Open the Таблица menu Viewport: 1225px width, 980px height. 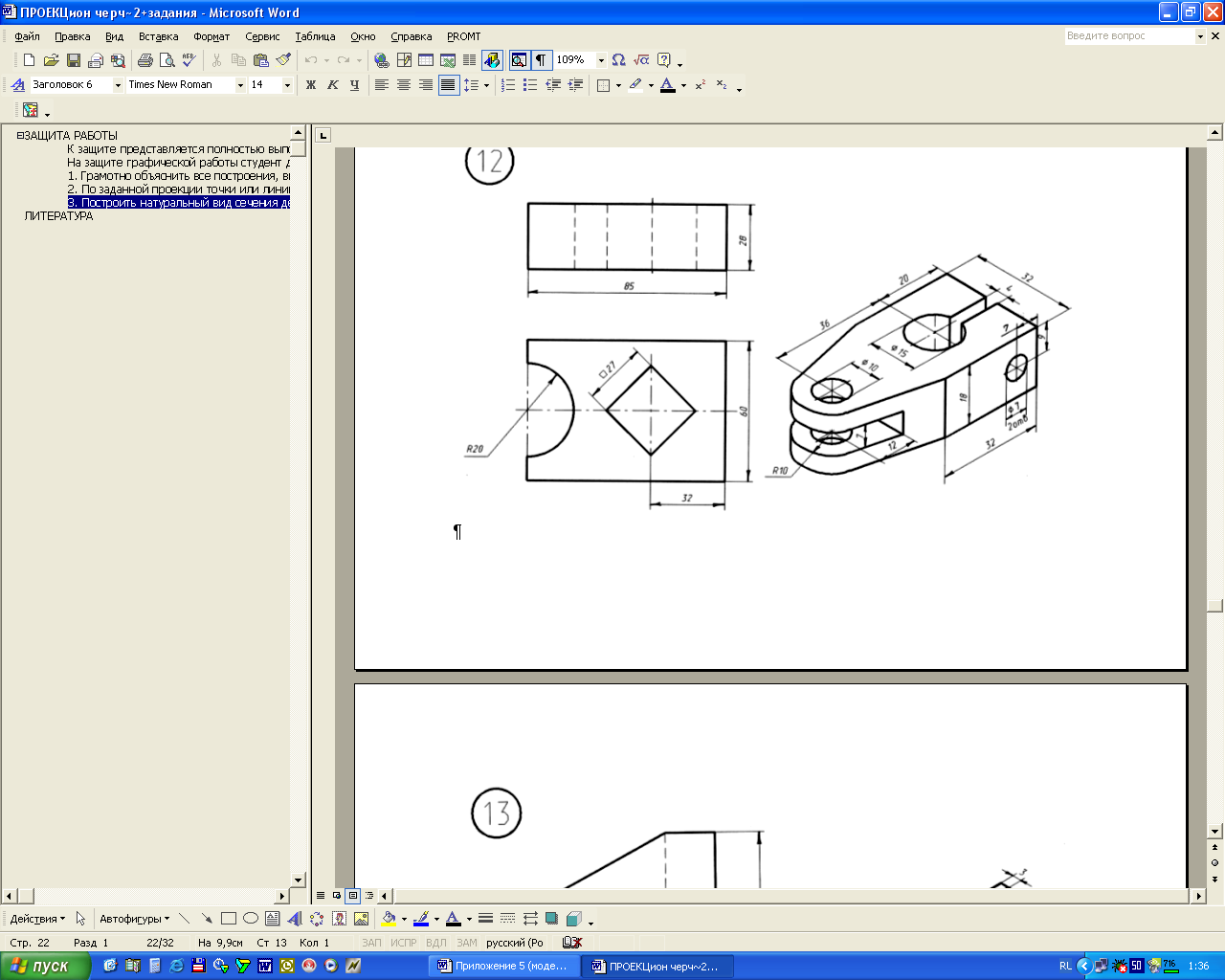[315, 36]
